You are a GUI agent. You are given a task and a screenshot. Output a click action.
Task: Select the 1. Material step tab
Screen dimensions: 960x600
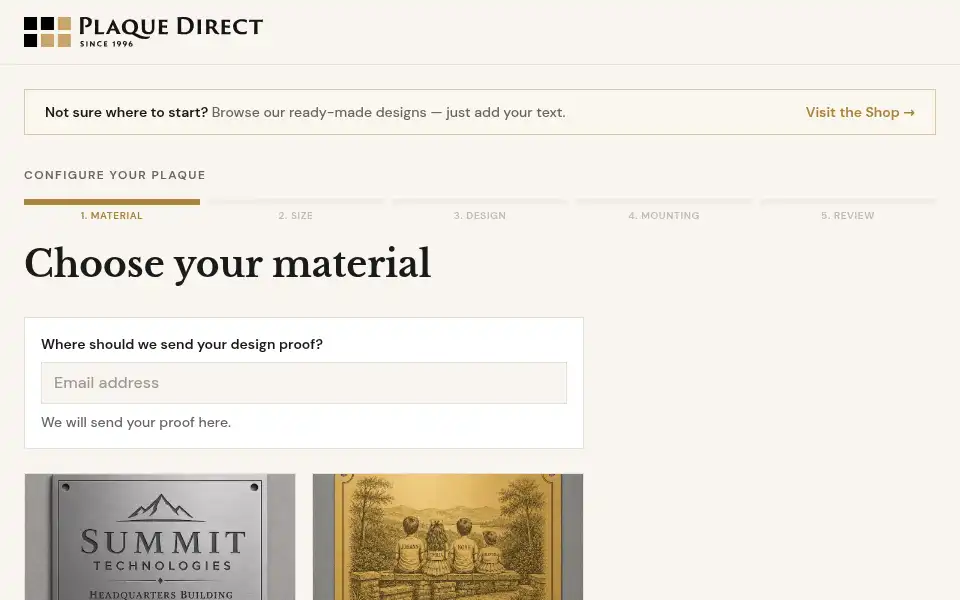pyautogui.click(x=111, y=210)
